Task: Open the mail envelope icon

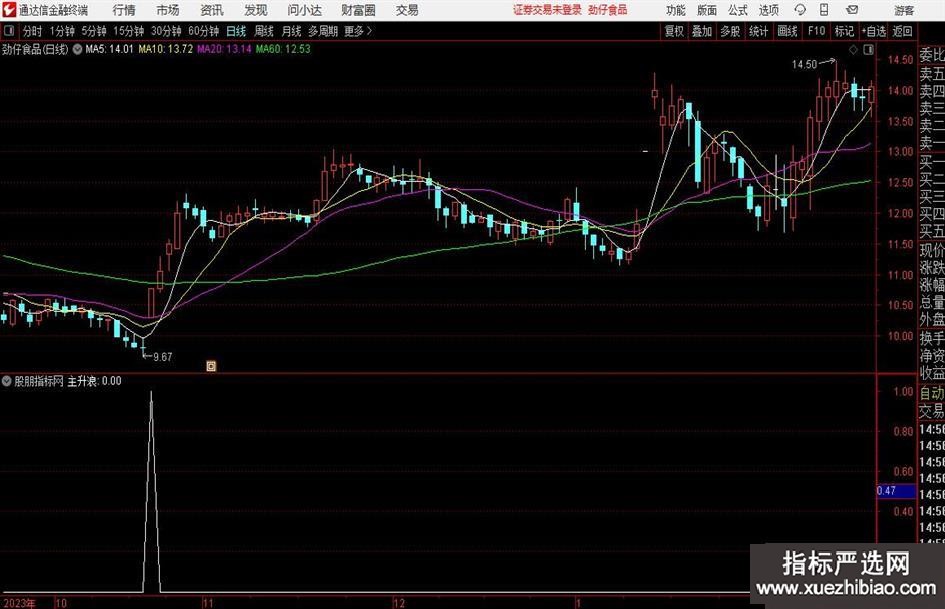Action: click(x=852, y=10)
